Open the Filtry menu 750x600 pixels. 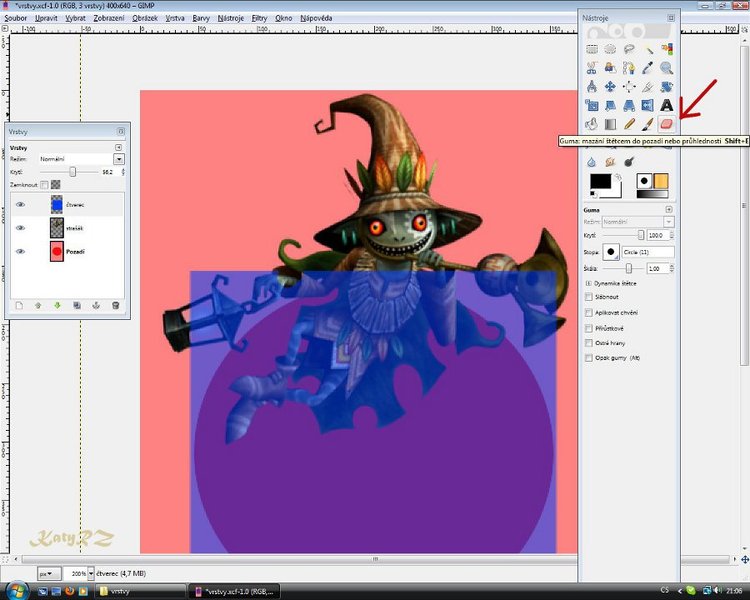click(259, 18)
